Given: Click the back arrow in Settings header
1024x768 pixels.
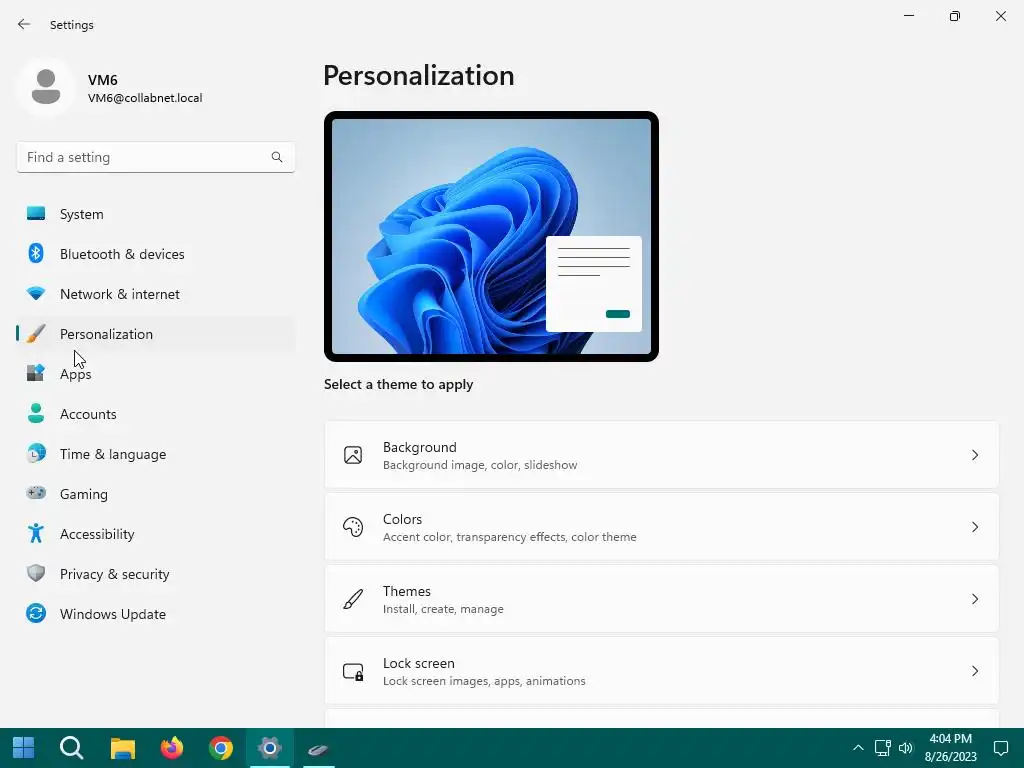Looking at the screenshot, I should 24,24.
